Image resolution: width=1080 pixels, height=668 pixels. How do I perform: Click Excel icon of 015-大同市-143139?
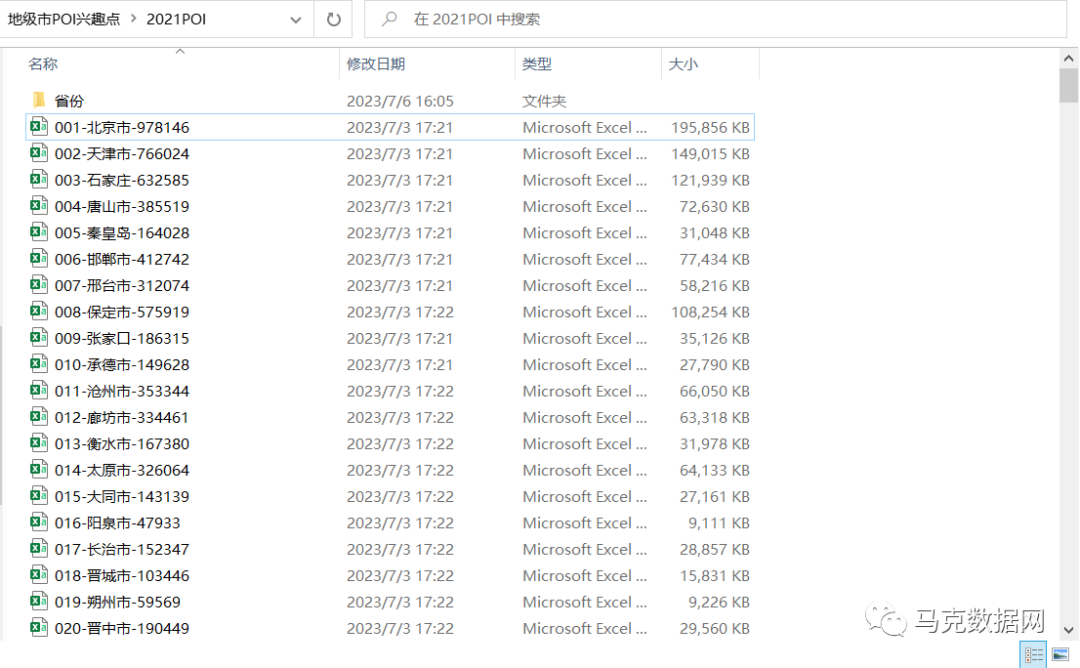tap(39, 496)
